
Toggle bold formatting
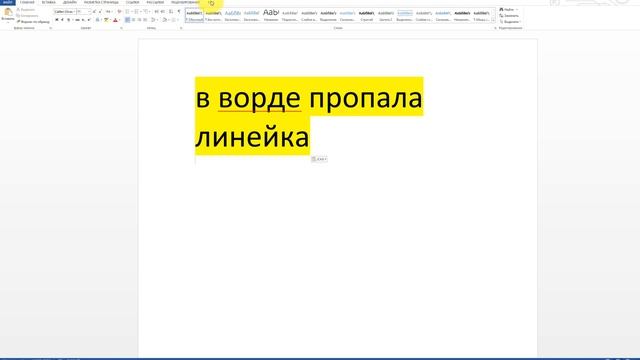pos(57,20)
